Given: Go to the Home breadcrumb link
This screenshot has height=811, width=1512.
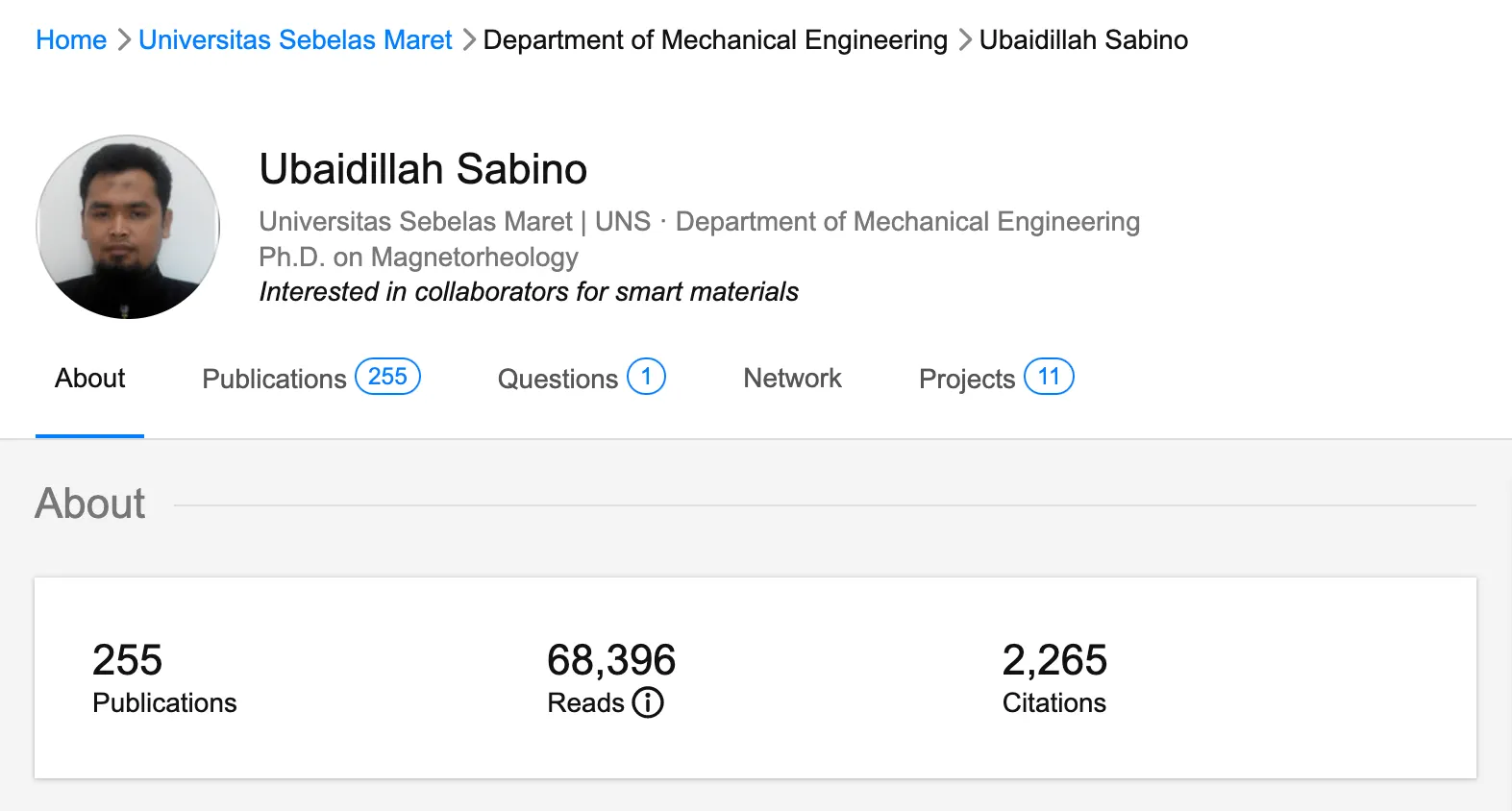Looking at the screenshot, I should (71, 40).
